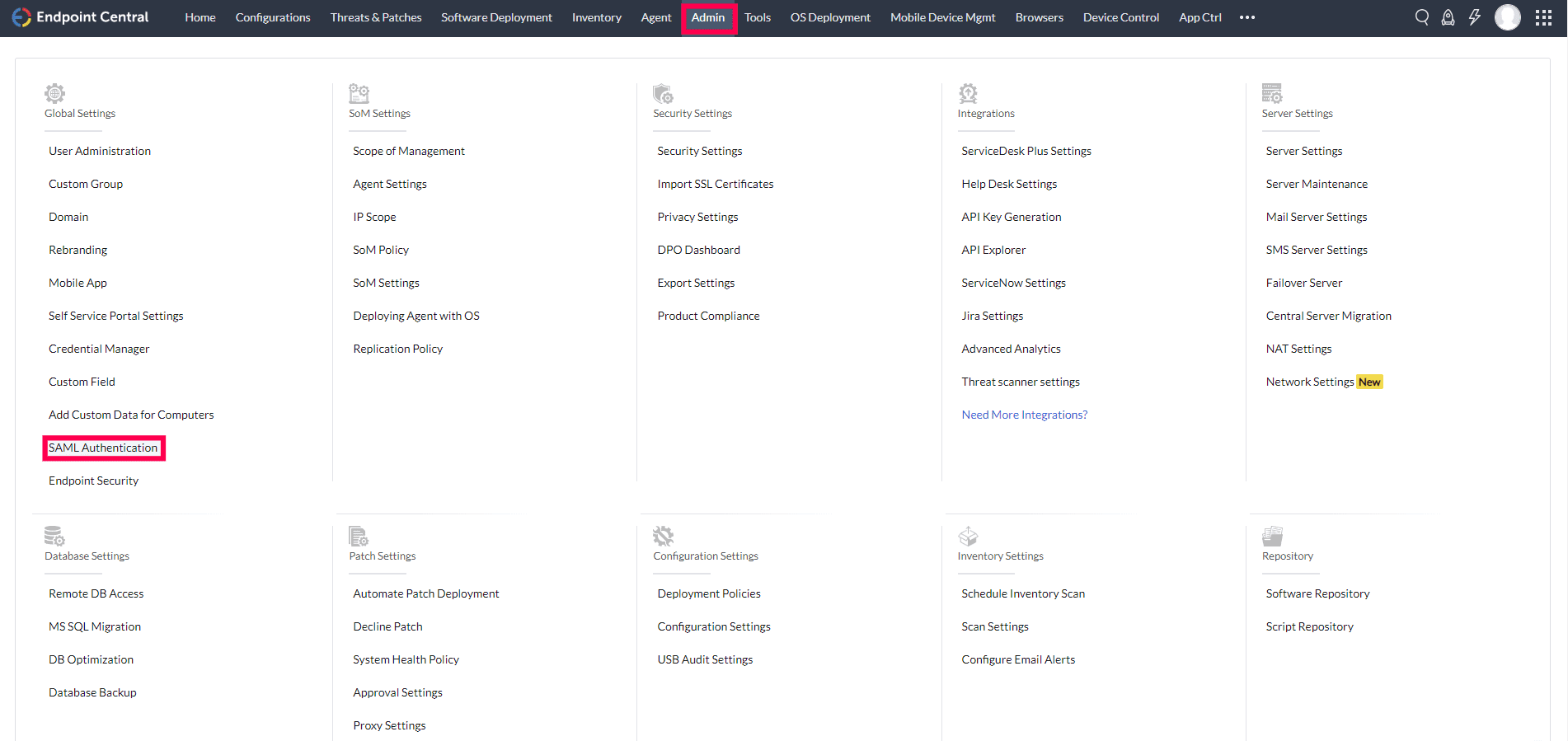Screen dimensions: 1568x741
Task: Click the Endpoint Central logo
Action: pos(81,17)
